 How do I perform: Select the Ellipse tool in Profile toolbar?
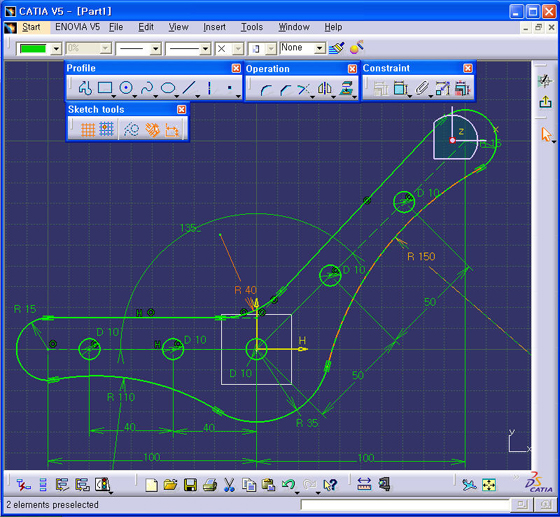(168, 88)
